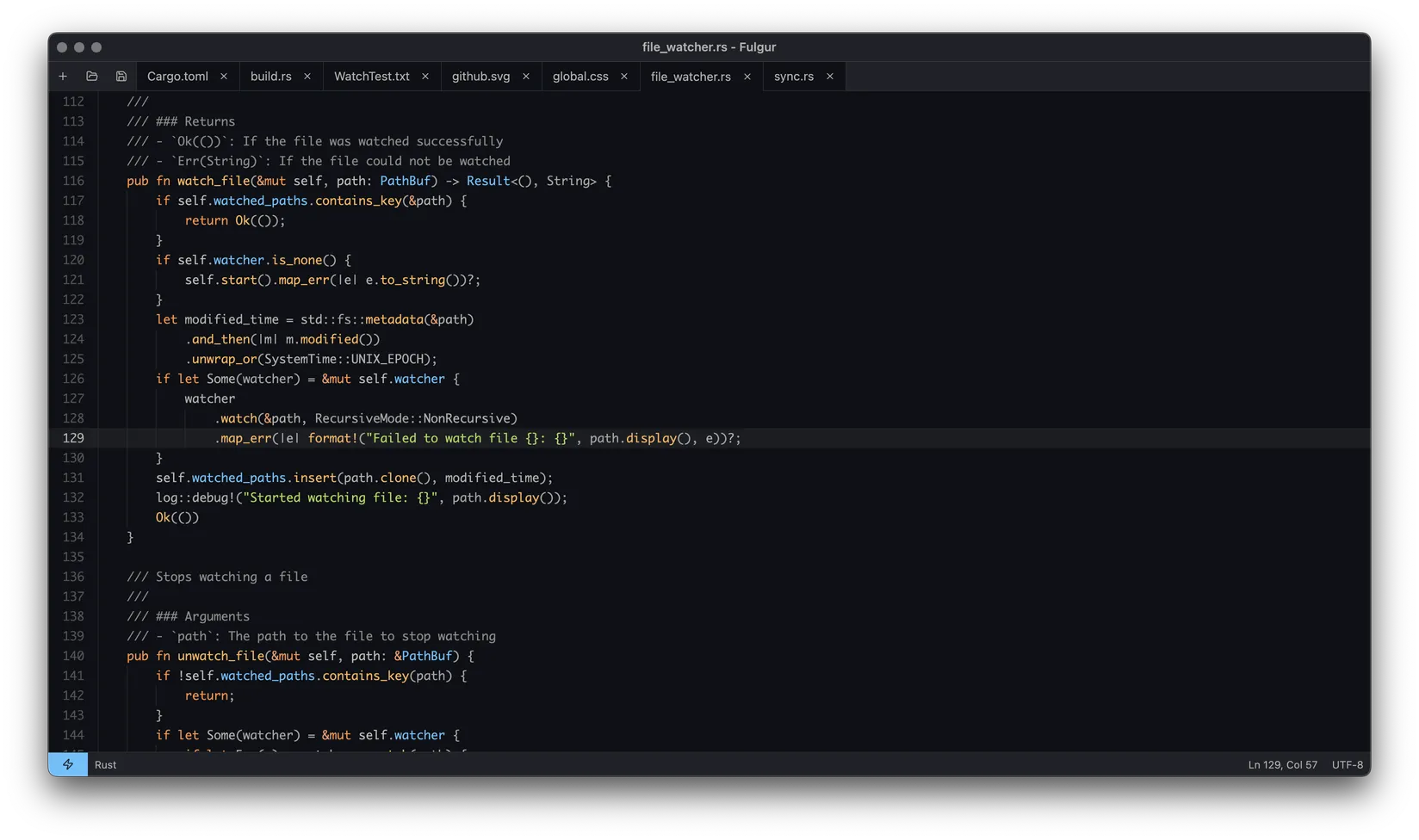Close the sync.rs tab
The width and height of the screenshot is (1419, 840).
[830, 77]
